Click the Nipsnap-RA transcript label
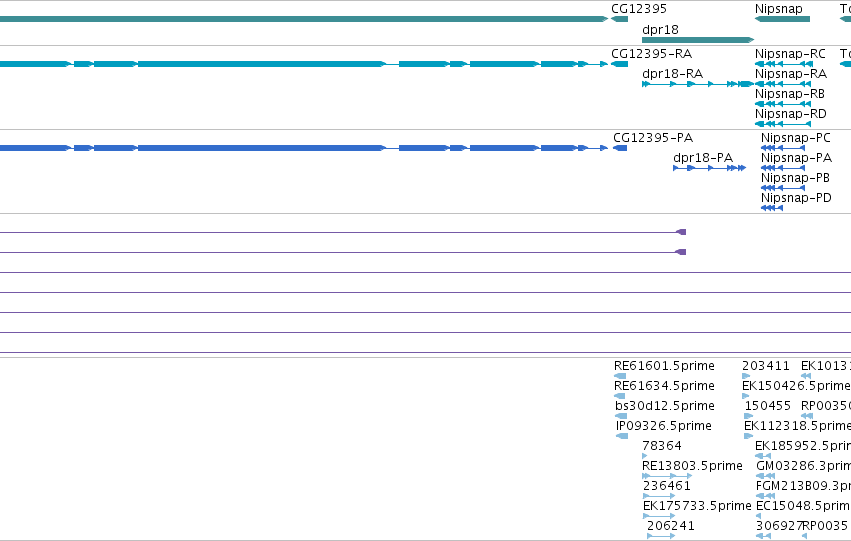Image resolution: width=851 pixels, height=541 pixels. coord(791,74)
